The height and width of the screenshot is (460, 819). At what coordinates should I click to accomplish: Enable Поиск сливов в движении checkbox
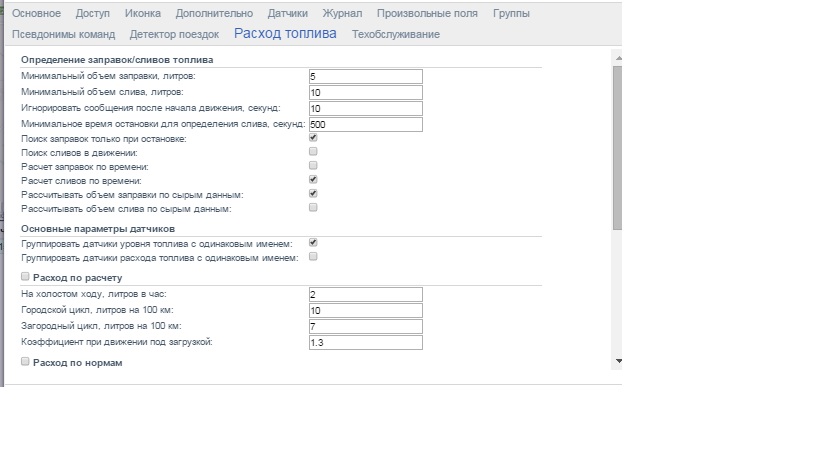pos(314,152)
